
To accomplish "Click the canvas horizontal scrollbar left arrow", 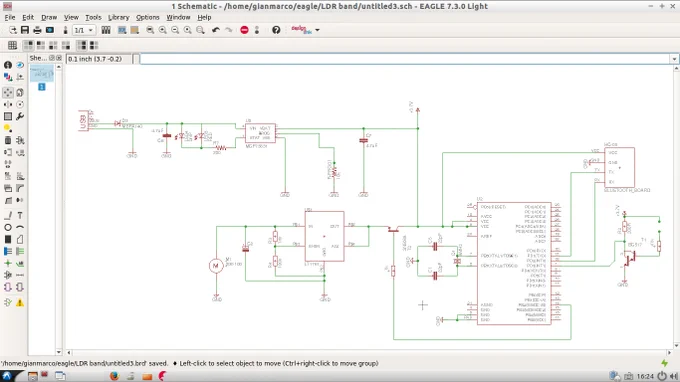I will (x=69, y=353).
